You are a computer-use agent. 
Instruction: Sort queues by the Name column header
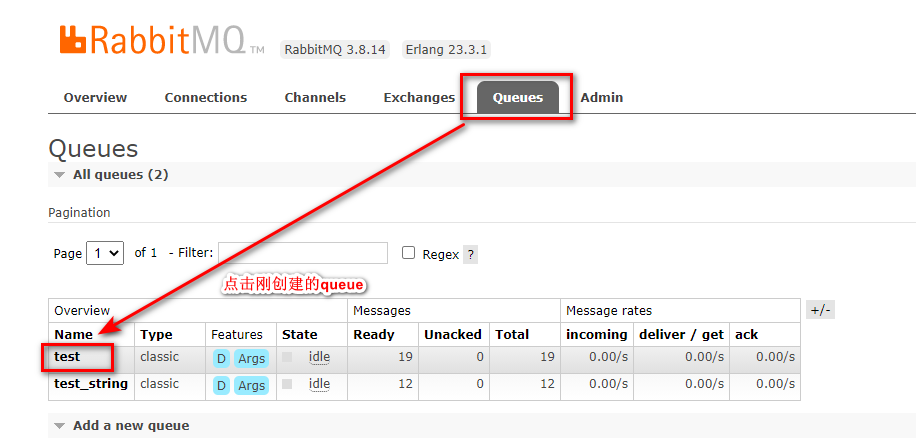73,335
